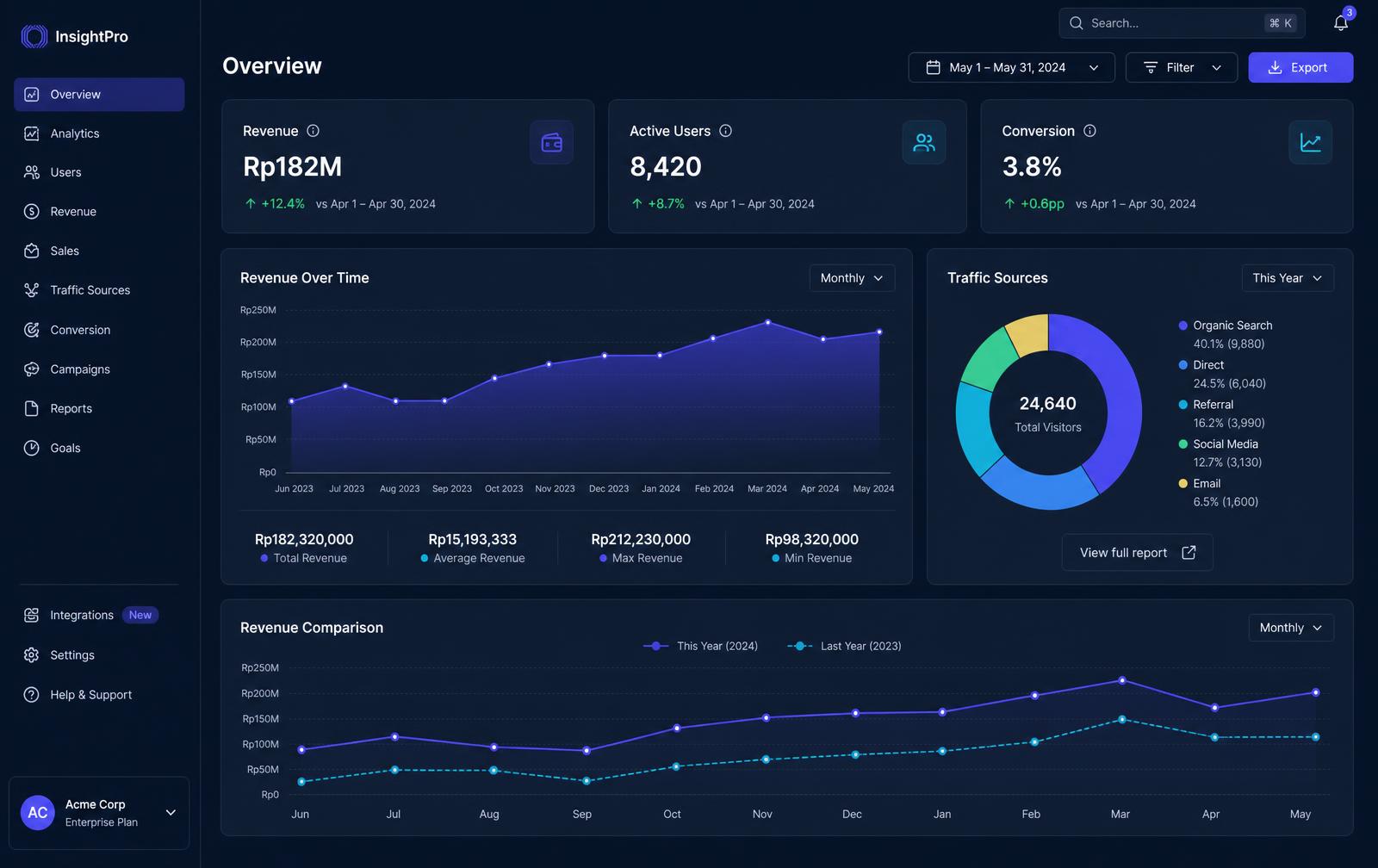The width and height of the screenshot is (1378, 868).
Task: Click the Reports document sidebar icon
Action: (32, 408)
